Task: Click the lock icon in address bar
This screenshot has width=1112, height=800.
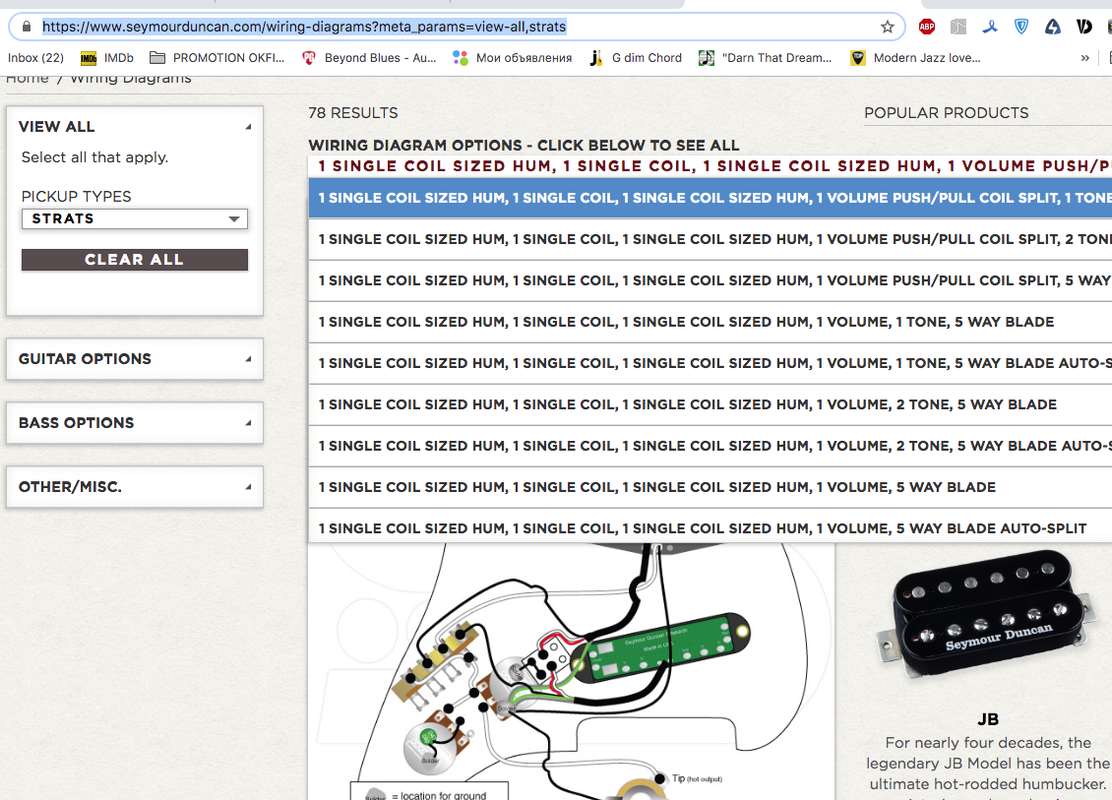Action: coord(26,27)
